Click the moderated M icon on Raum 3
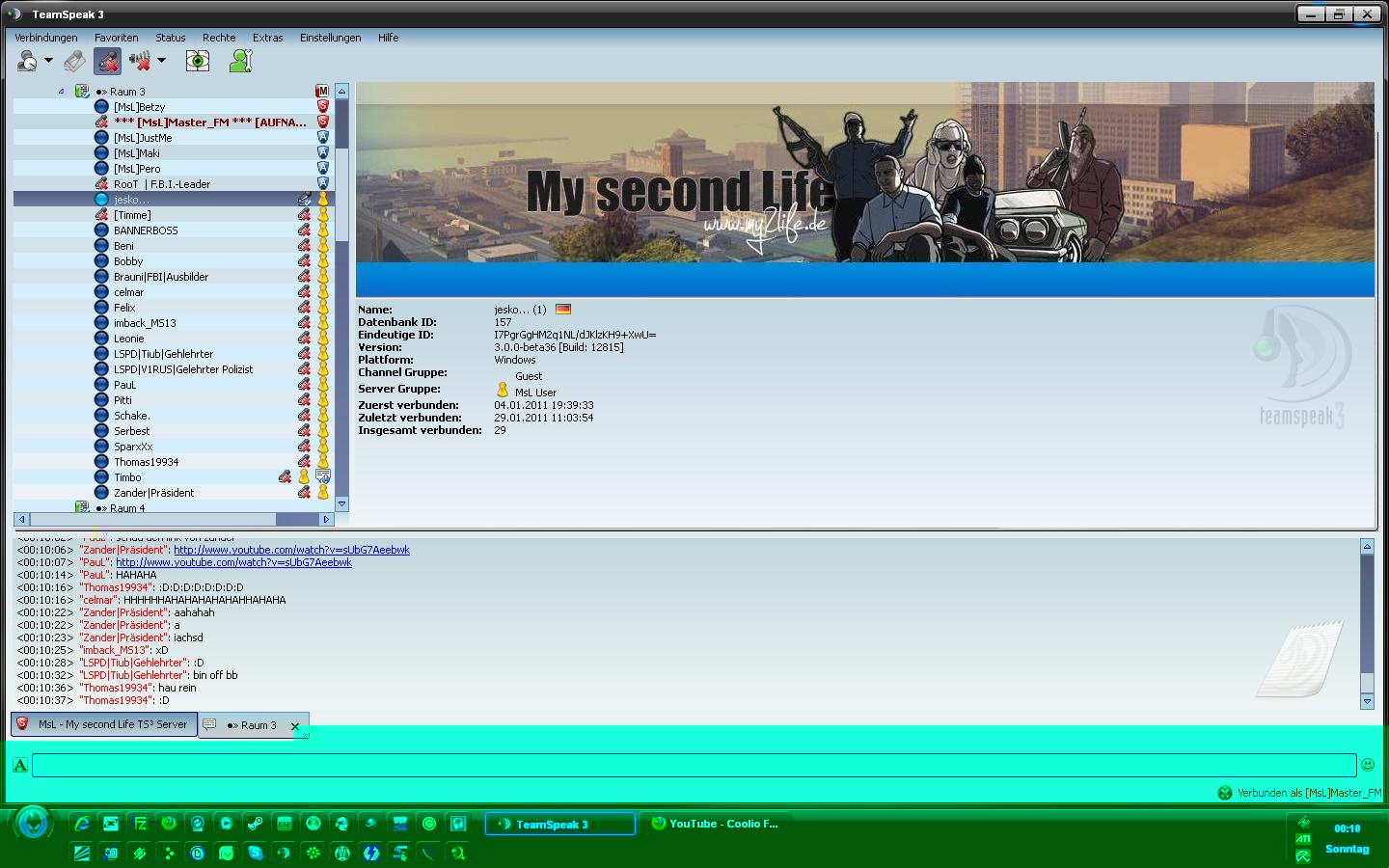The width and height of the screenshot is (1389, 868). point(322,91)
